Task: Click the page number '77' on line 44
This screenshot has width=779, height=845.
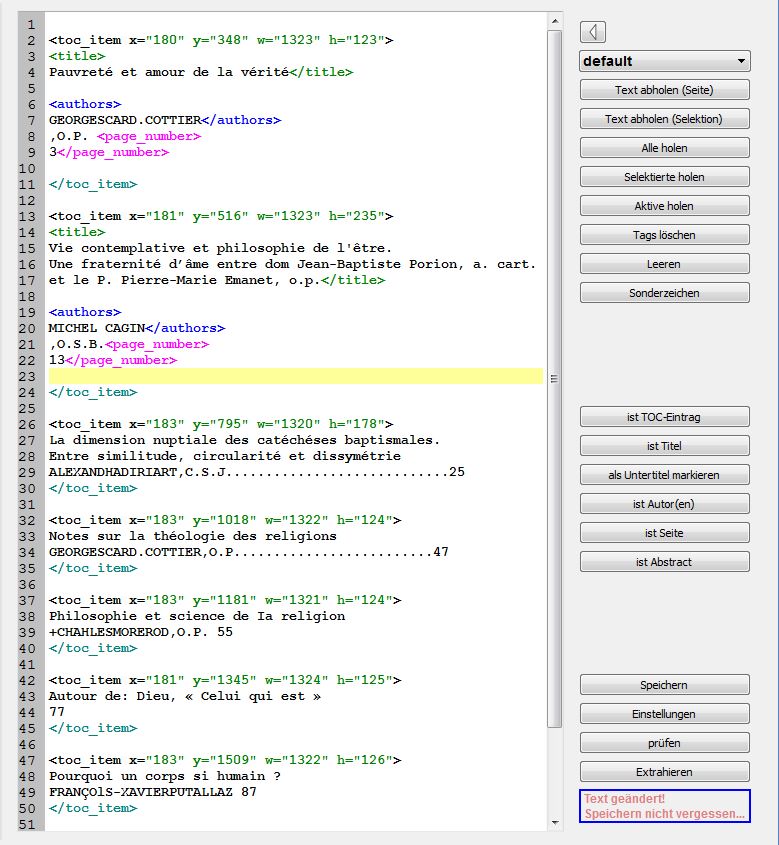Action: (57, 712)
